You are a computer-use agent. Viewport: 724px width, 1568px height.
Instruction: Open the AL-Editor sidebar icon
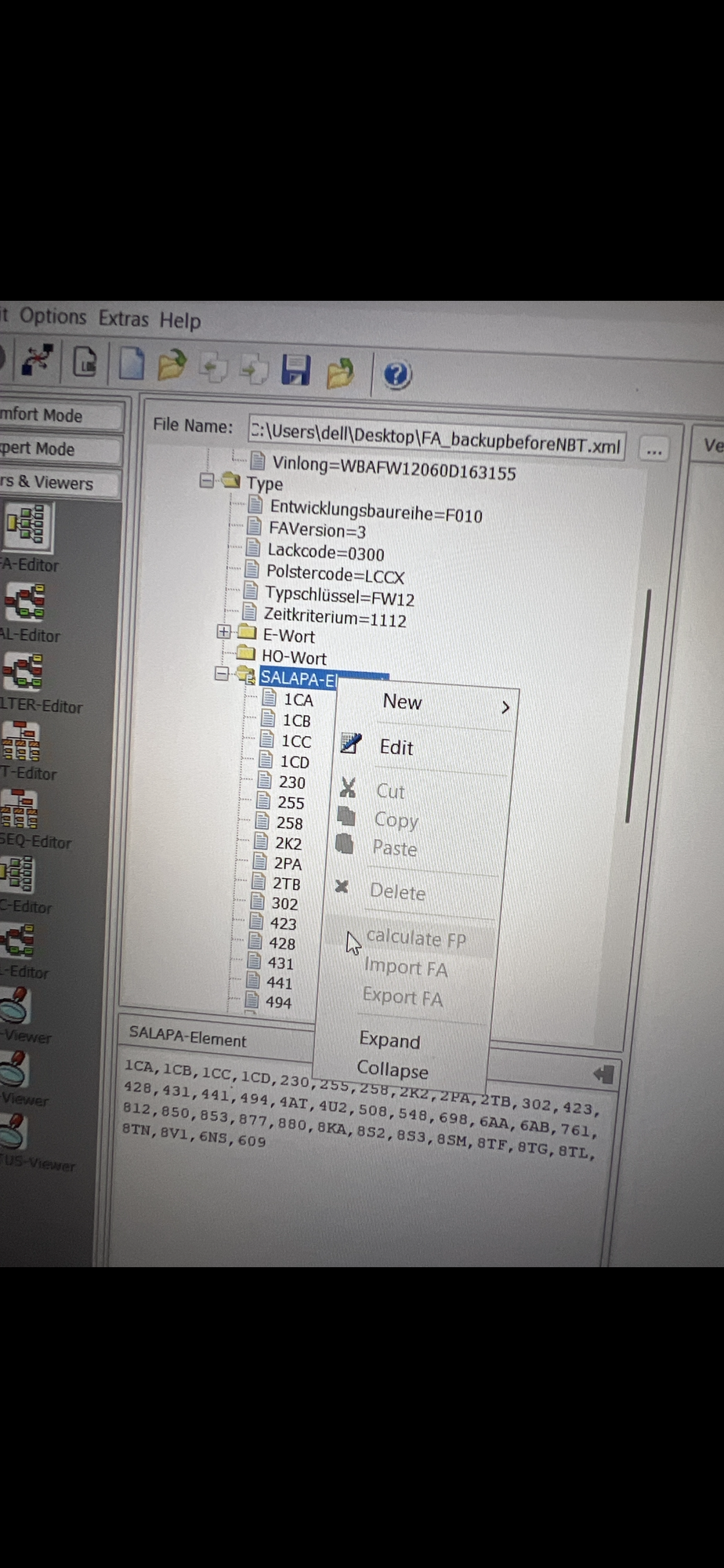tap(25, 602)
